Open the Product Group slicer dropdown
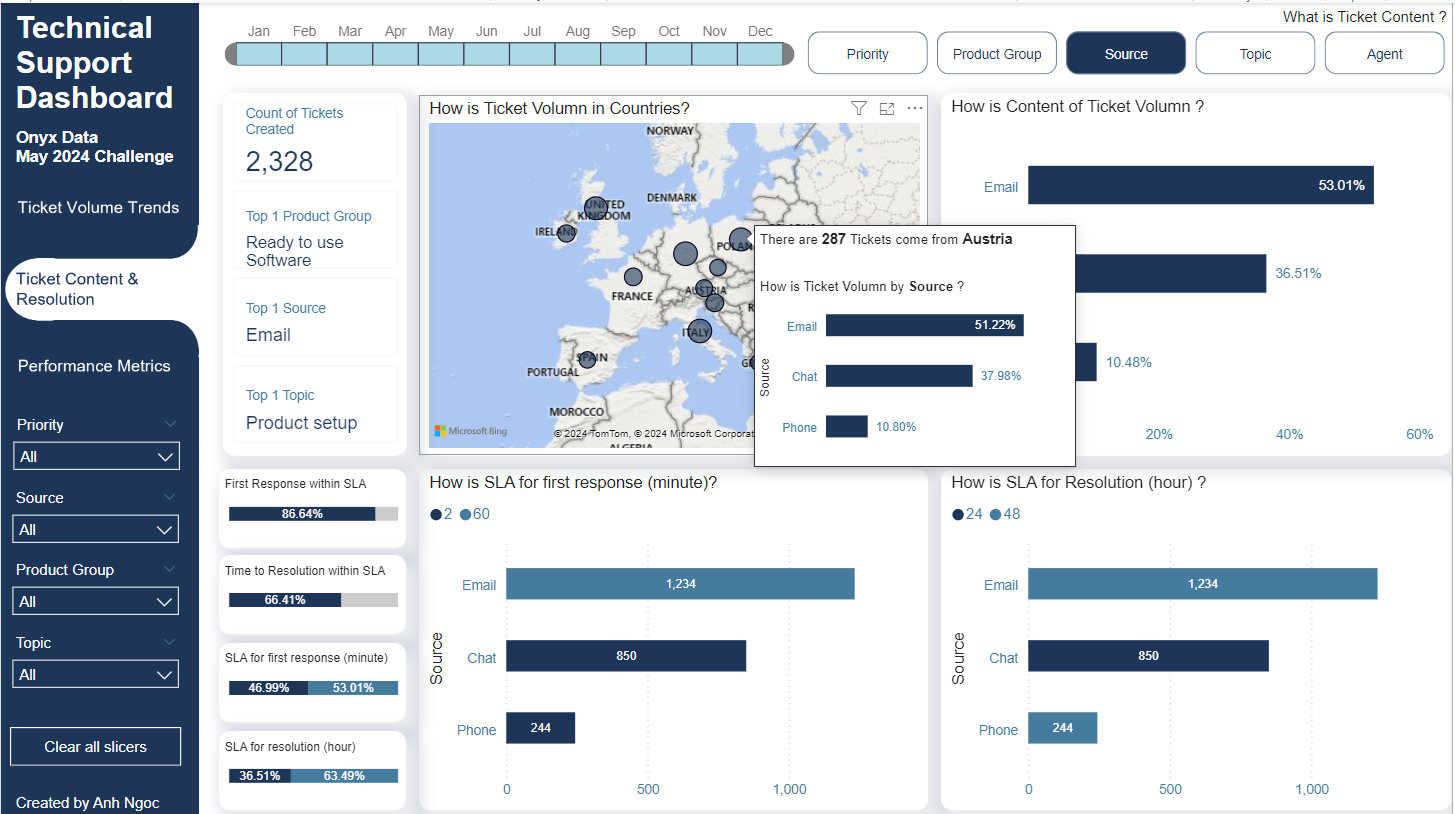This screenshot has height=814, width=1455. point(96,601)
